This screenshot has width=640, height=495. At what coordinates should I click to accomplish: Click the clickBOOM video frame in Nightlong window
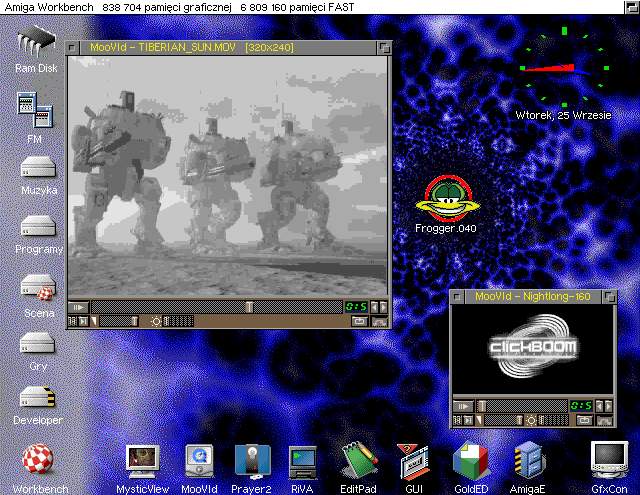pos(533,349)
